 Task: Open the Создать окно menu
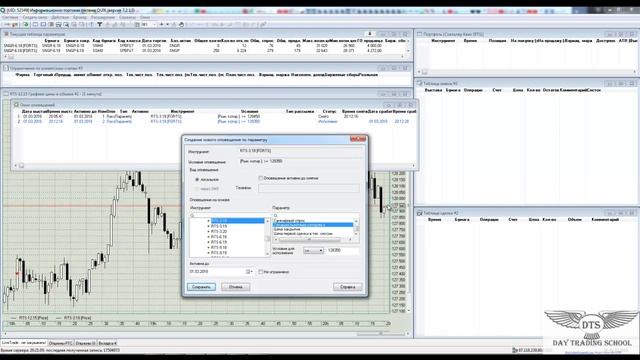tap(35, 18)
